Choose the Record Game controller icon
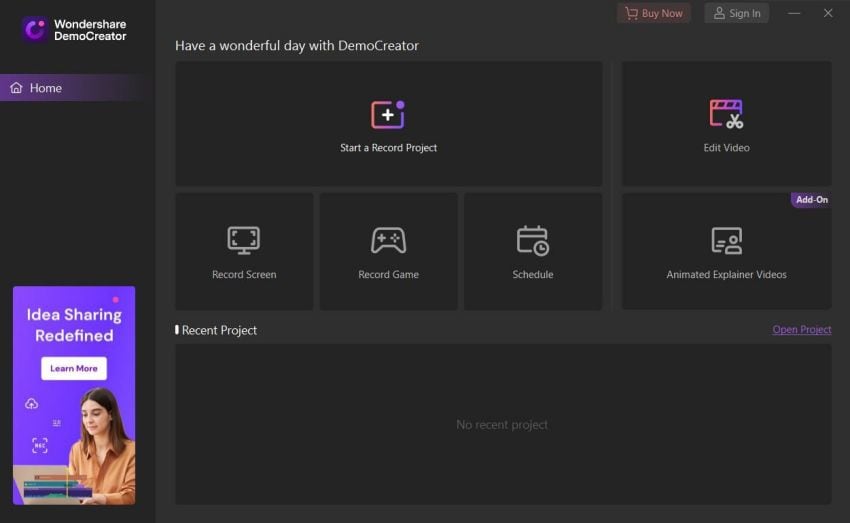This screenshot has height=523, width=850. (x=388, y=240)
